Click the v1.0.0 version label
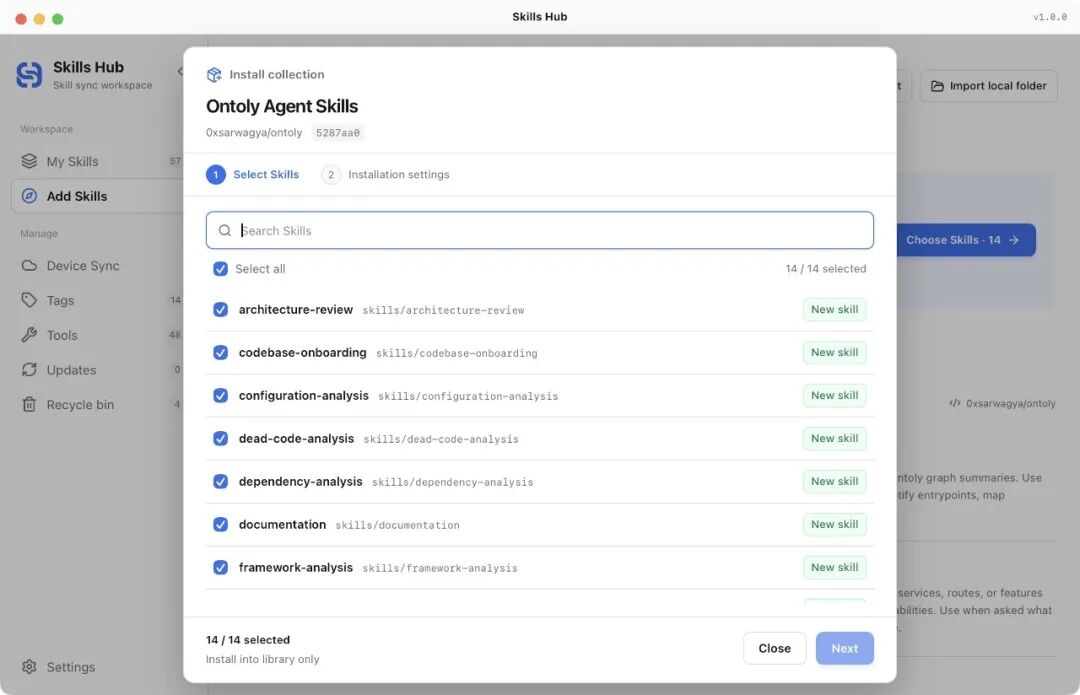Image resolution: width=1080 pixels, height=695 pixels. 1050,17
